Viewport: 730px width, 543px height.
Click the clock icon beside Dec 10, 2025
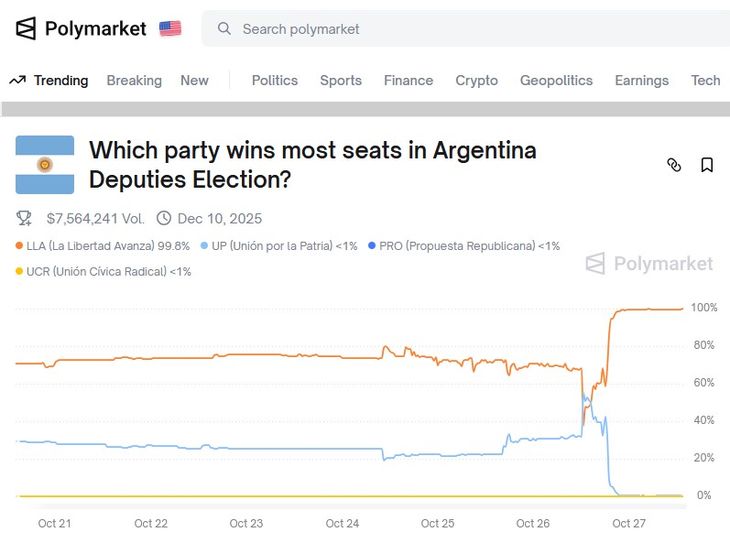pyautogui.click(x=164, y=218)
